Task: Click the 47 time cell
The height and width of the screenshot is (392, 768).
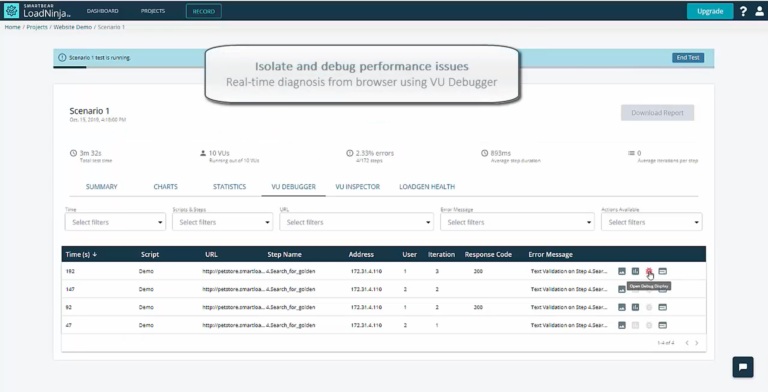Action: (x=69, y=325)
